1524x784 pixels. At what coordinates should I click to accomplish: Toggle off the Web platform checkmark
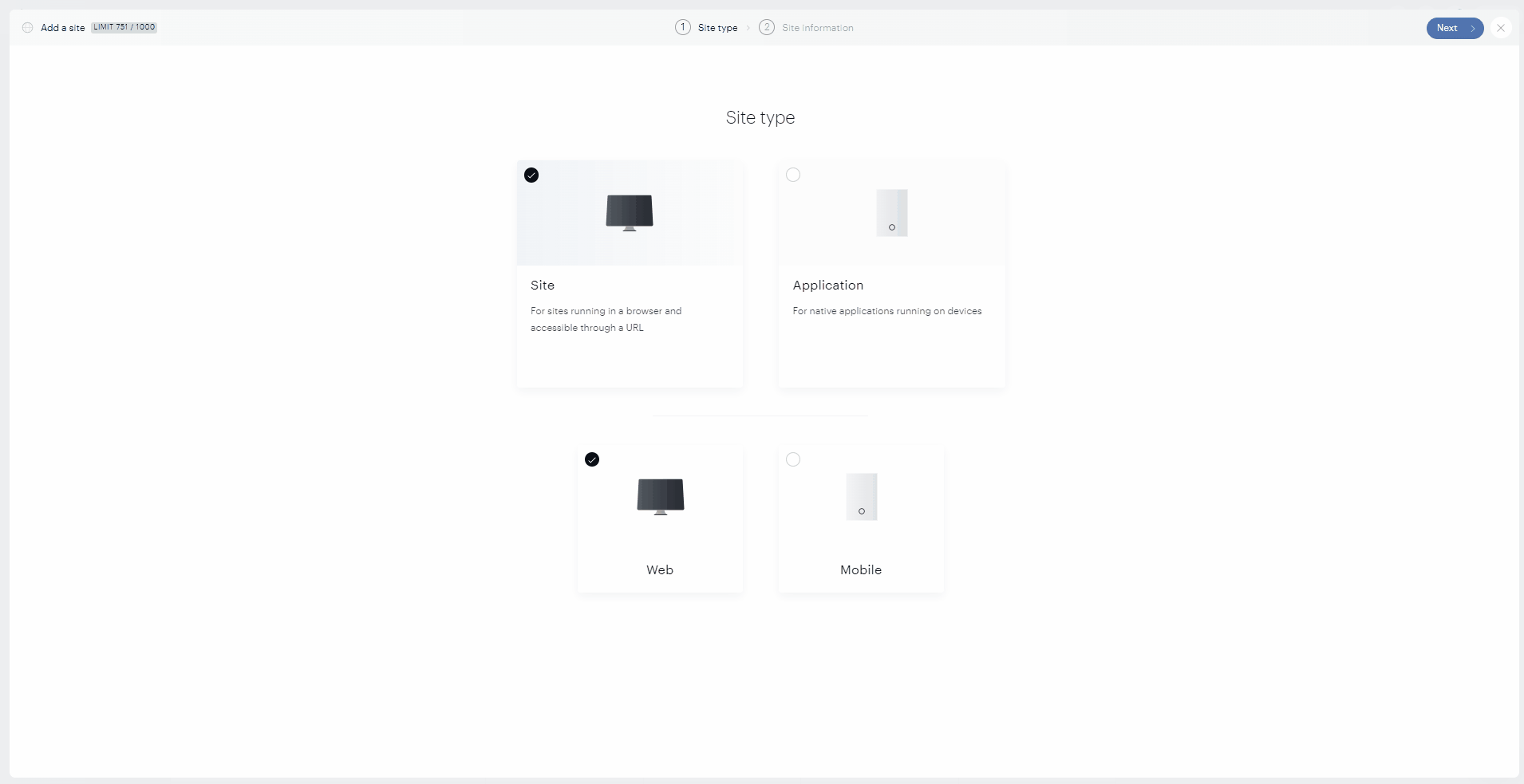coord(593,459)
